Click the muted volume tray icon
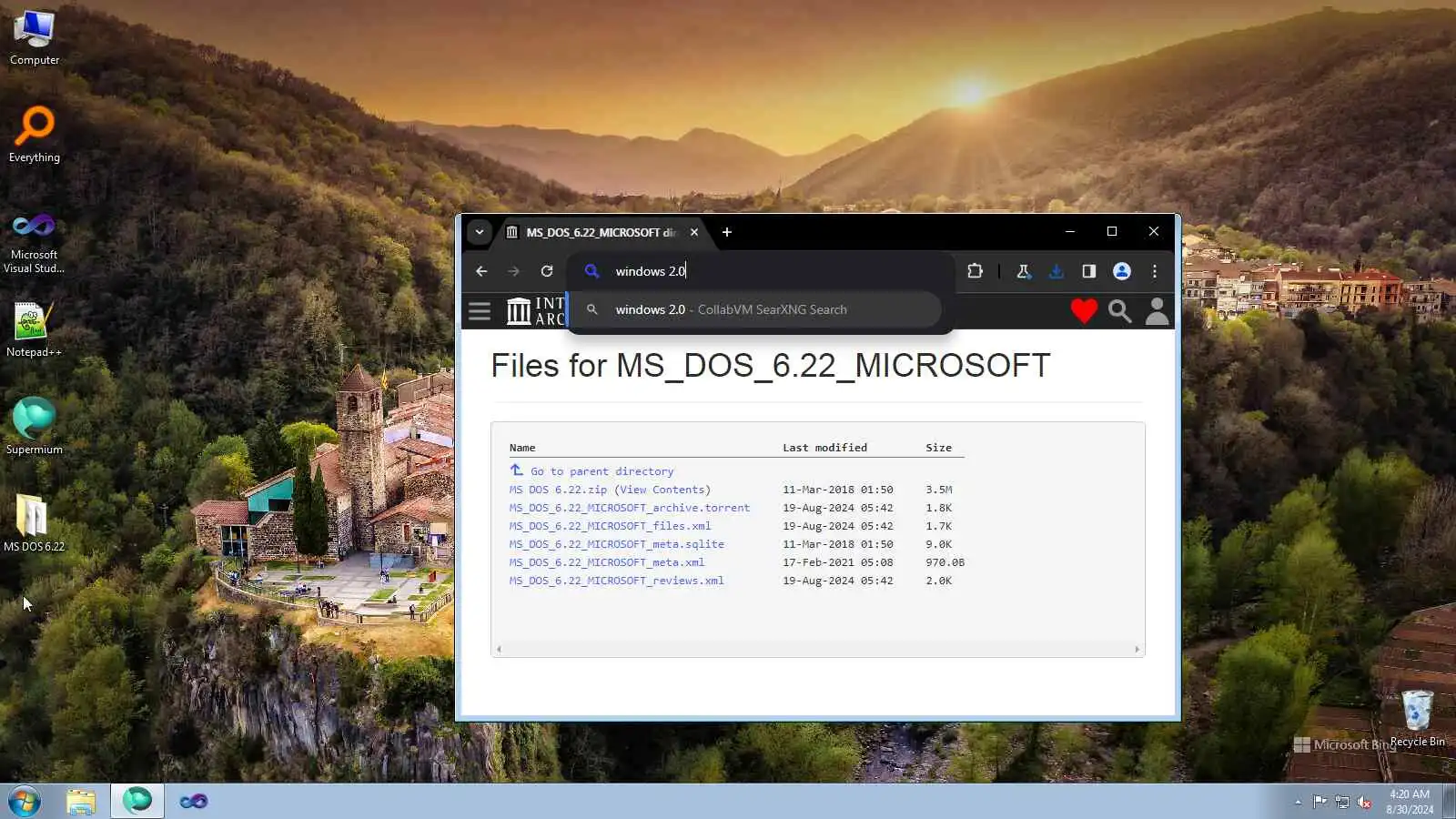 (x=1365, y=802)
